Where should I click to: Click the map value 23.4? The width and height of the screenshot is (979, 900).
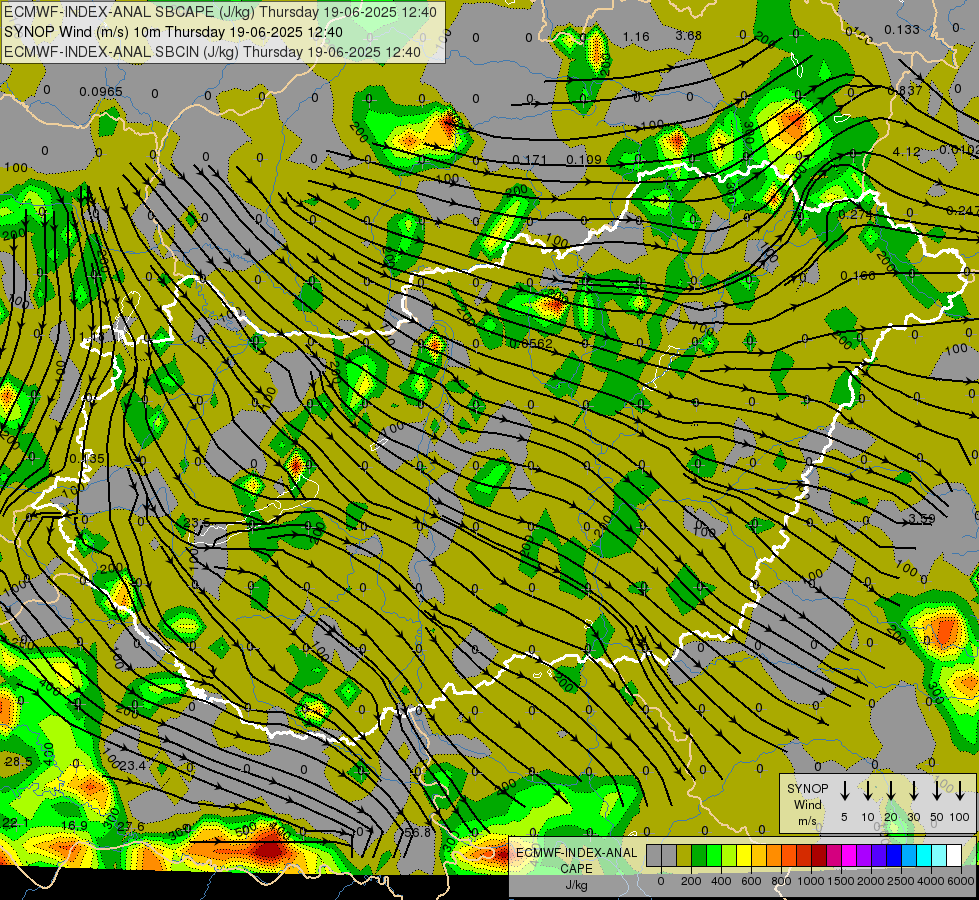click(x=132, y=766)
